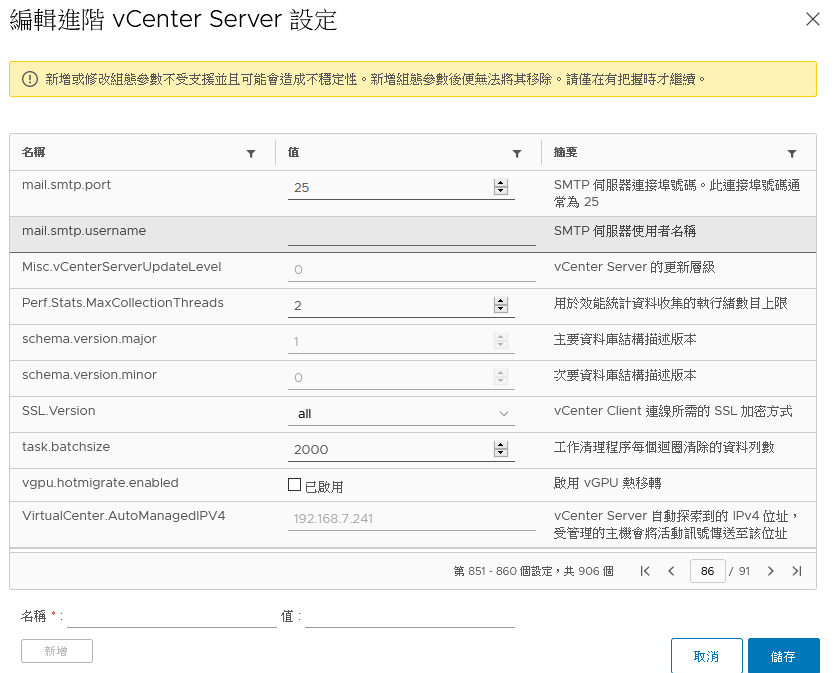Select SSL.Version row name
Viewport: 836px width, 673px height.
coord(59,411)
